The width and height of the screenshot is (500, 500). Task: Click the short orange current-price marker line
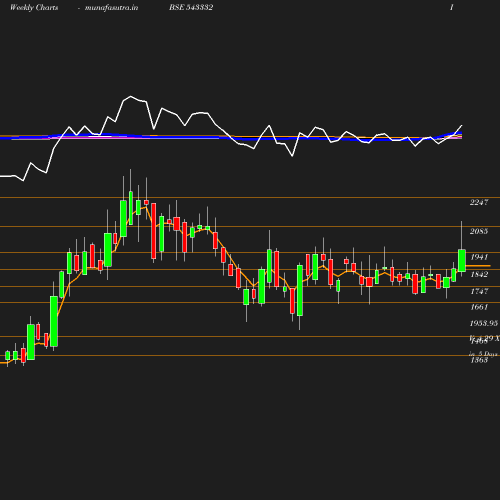(478, 266)
